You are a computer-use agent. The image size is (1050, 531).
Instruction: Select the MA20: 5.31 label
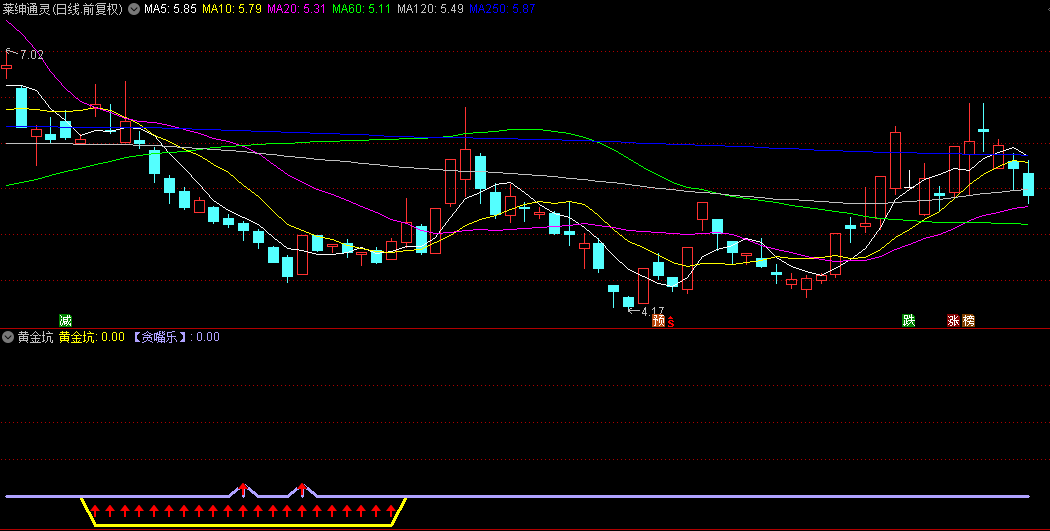297,9
